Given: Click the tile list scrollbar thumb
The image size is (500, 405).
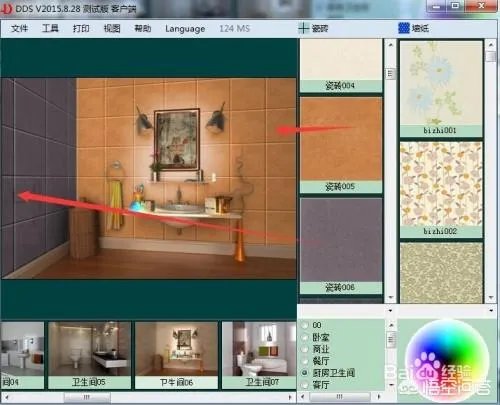Looking at the screenshot, I should pyautogui.click(x=391, y=74).
